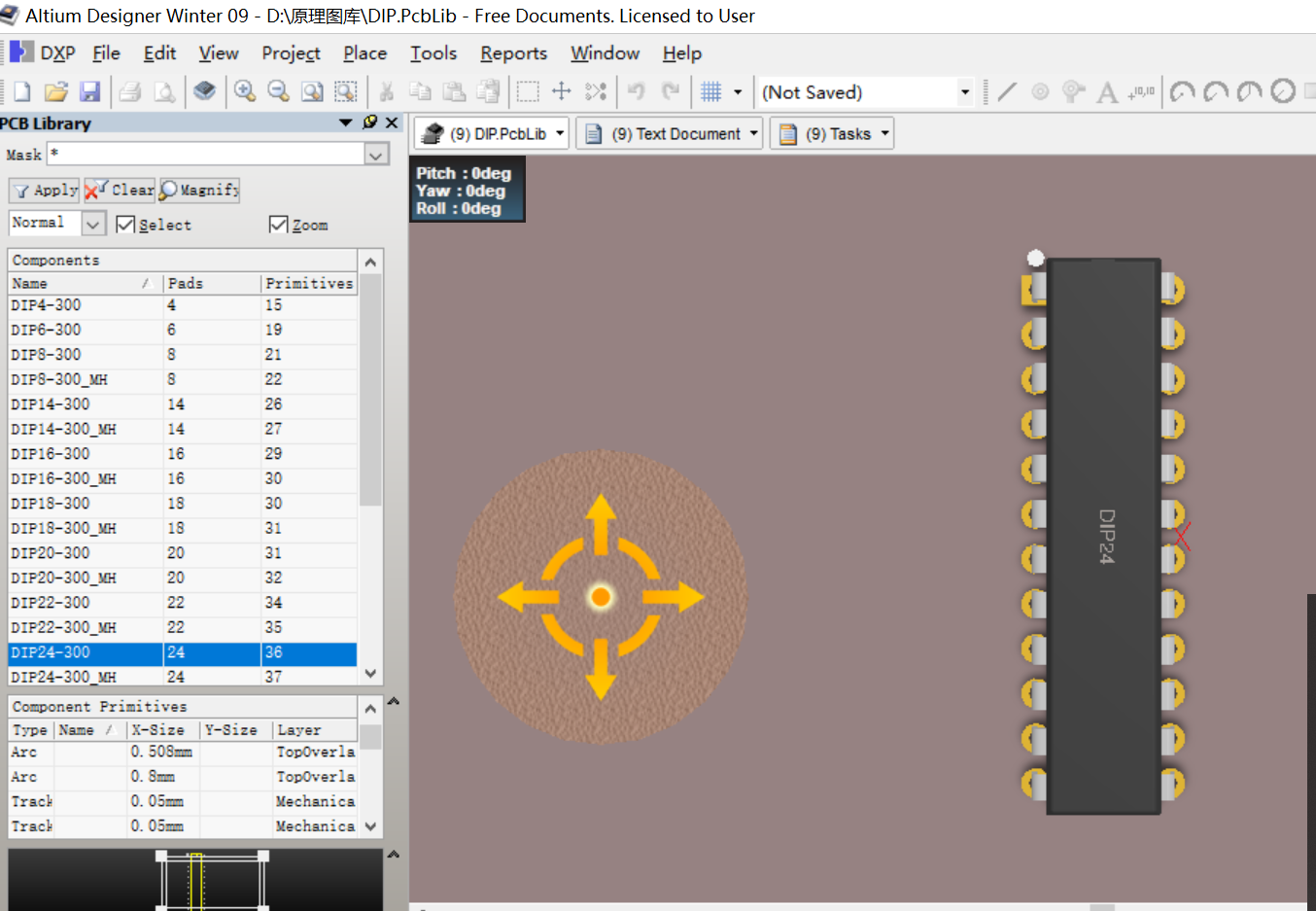The image size is (1316, 911).
Task: Open the Tools menu
Action: click(433, 53)
